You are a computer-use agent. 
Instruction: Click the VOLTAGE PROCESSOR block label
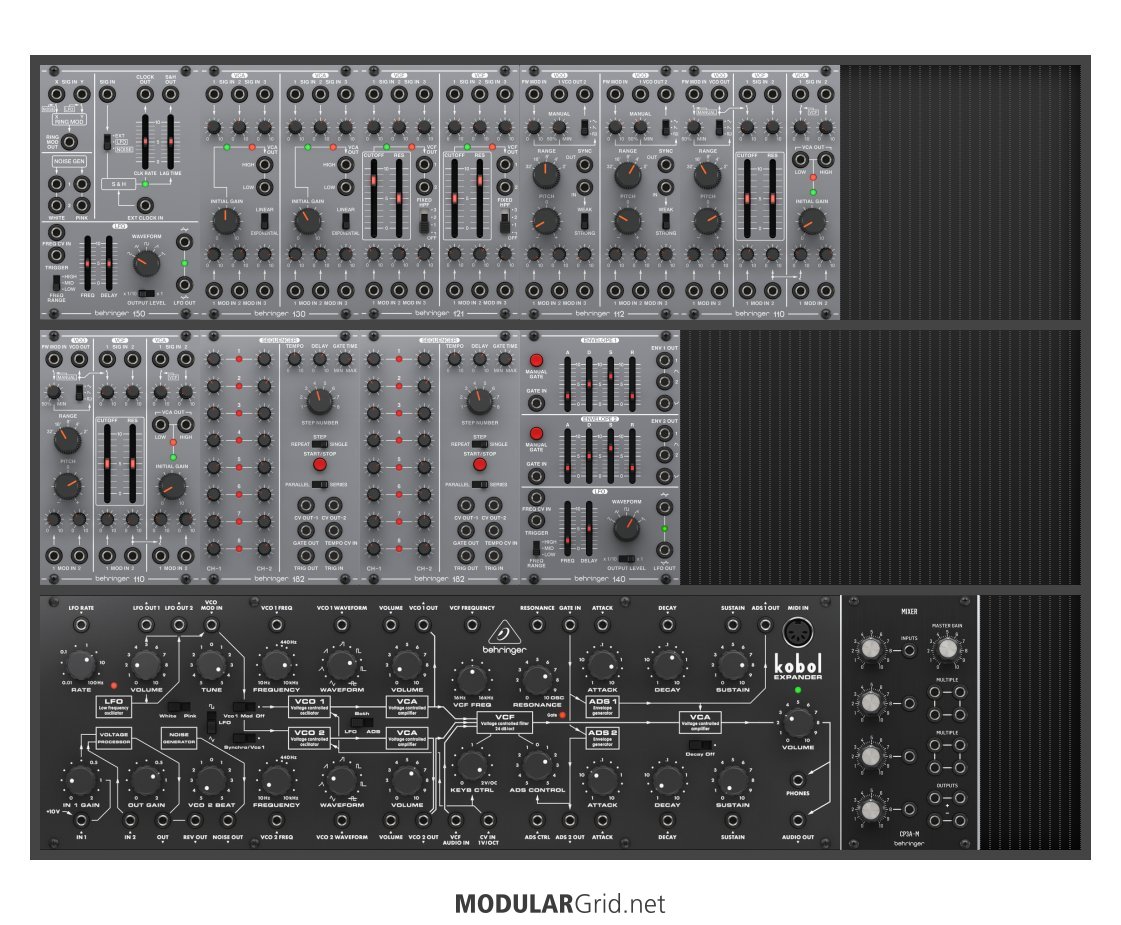pos(114,738)
